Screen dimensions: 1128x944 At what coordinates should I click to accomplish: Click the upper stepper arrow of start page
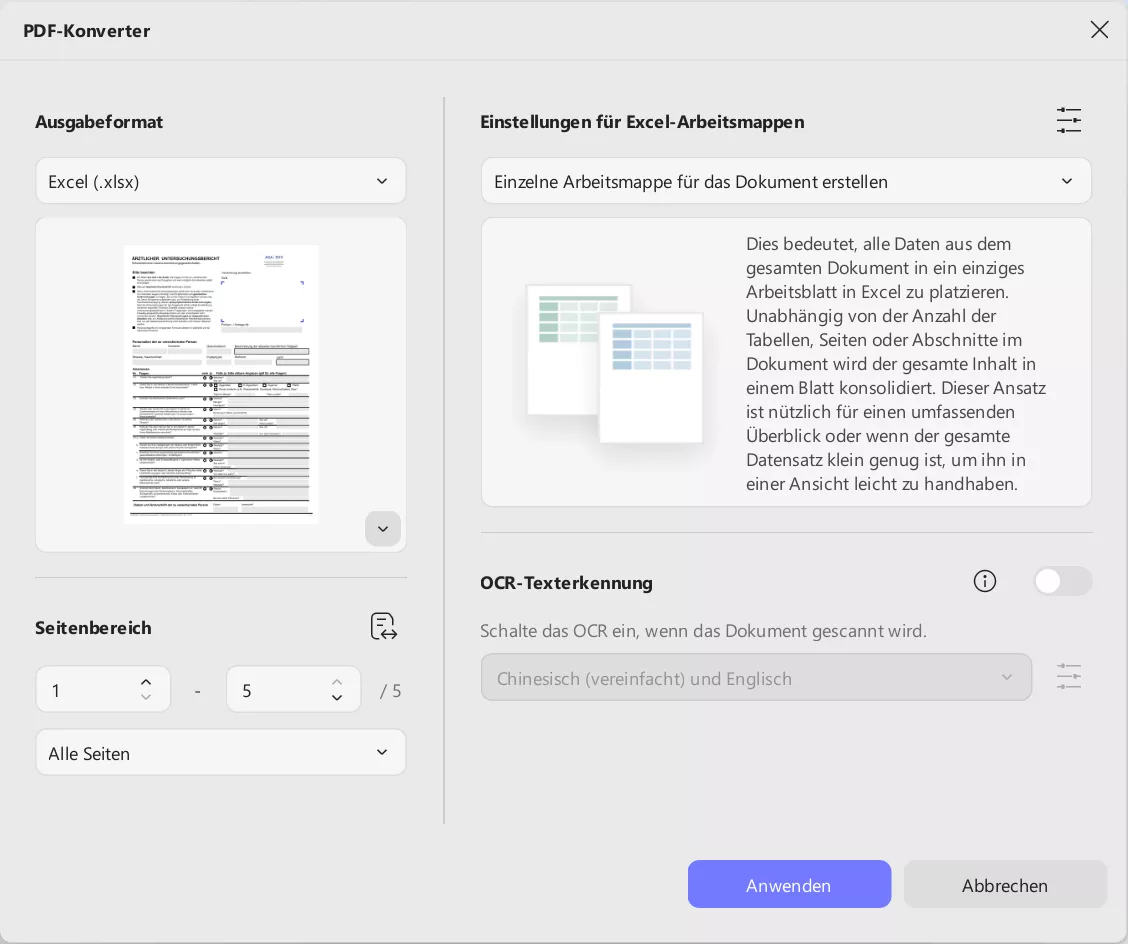click(x=146, y=681)
